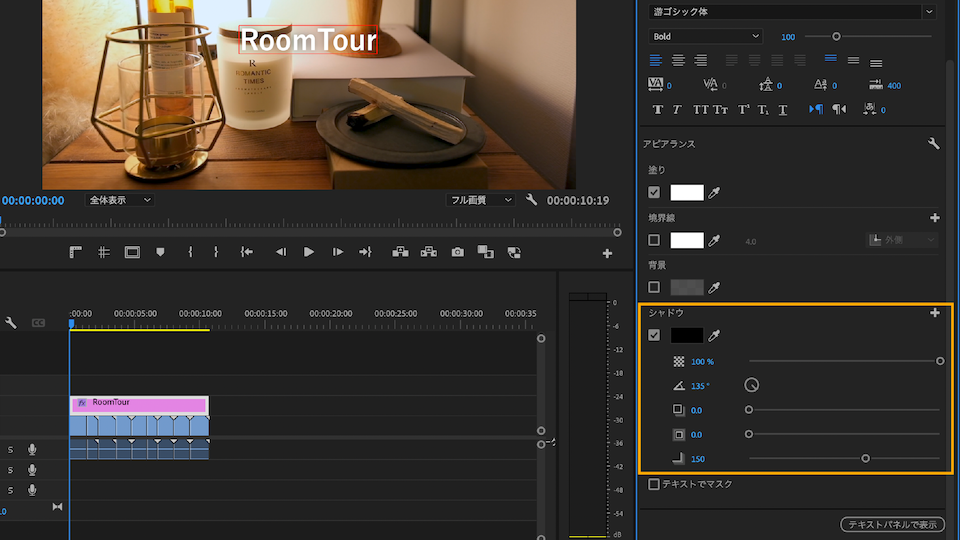Open the 全体表示 zoom level dropdown

[119, 200]
